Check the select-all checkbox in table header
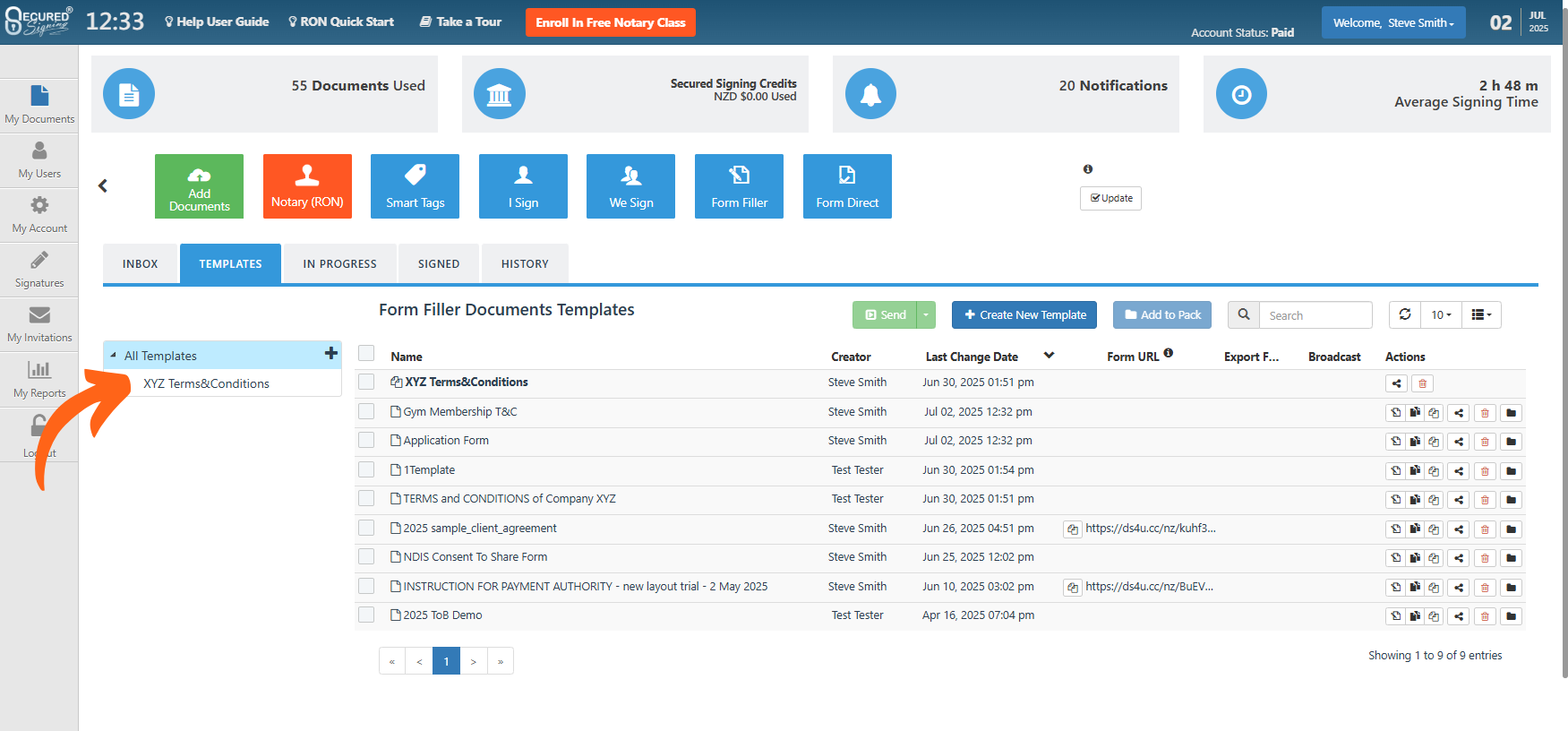The width and height of the screenshot is (1568, 731). coord(366,353)
